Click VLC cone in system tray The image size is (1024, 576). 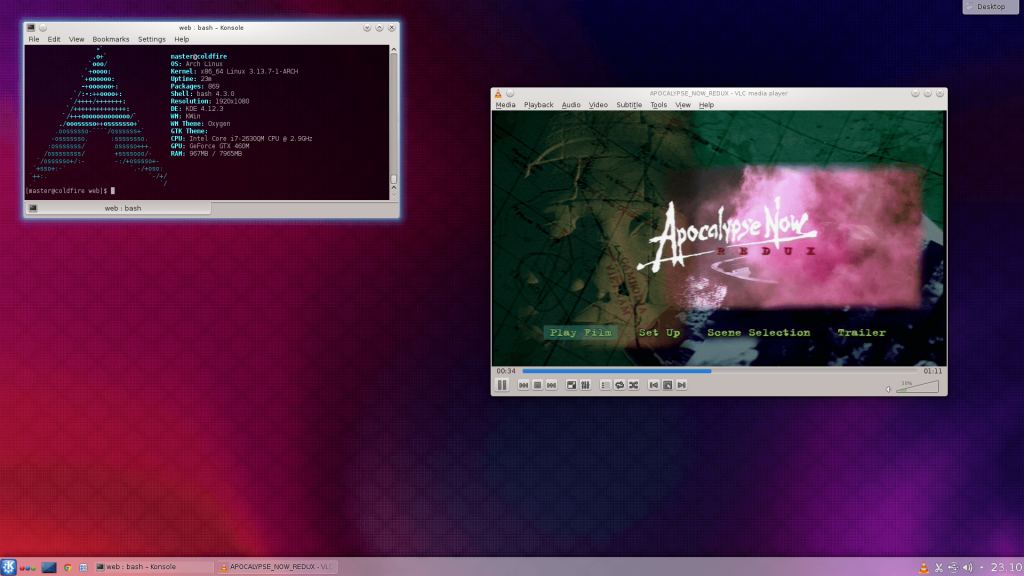click(923, 568)
